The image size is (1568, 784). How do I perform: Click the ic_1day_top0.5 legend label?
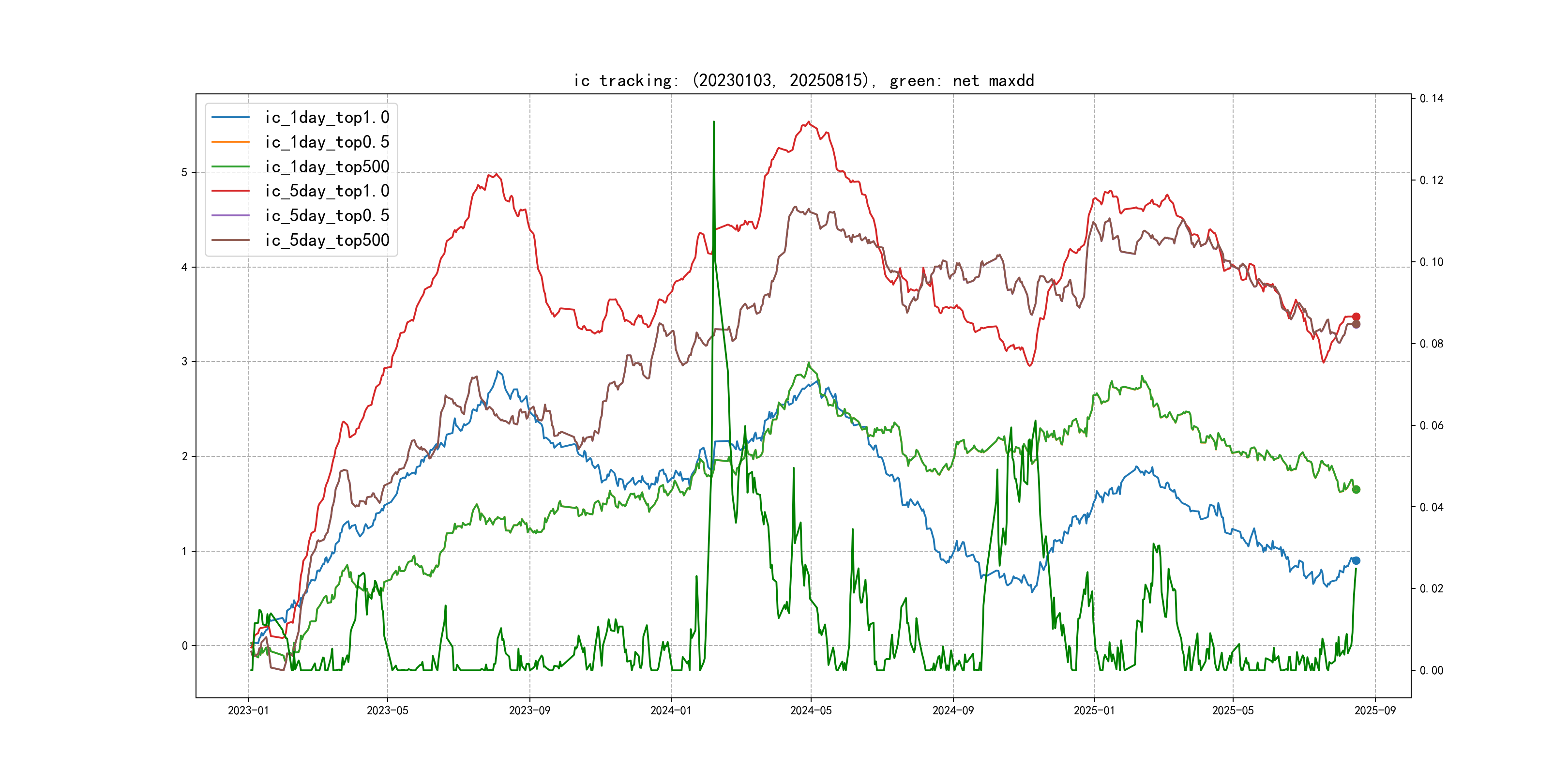point(327,142)
